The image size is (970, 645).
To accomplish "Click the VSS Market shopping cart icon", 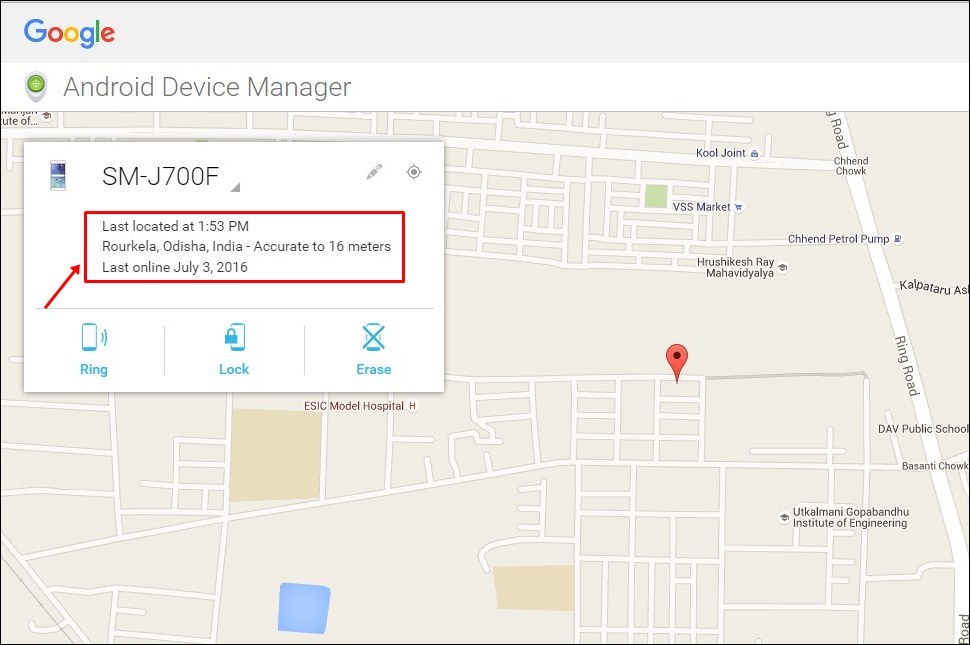I will [739, 207].
